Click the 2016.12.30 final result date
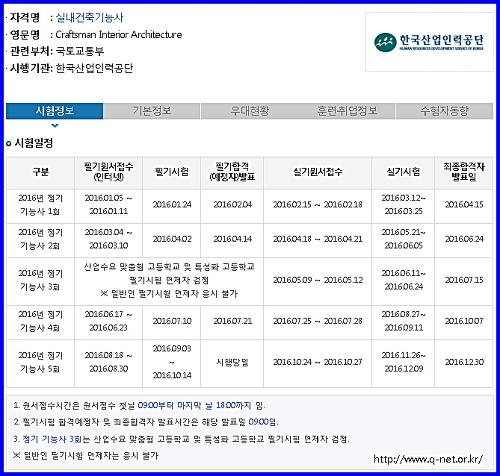500x476 pixels. (x=464, y=362)
